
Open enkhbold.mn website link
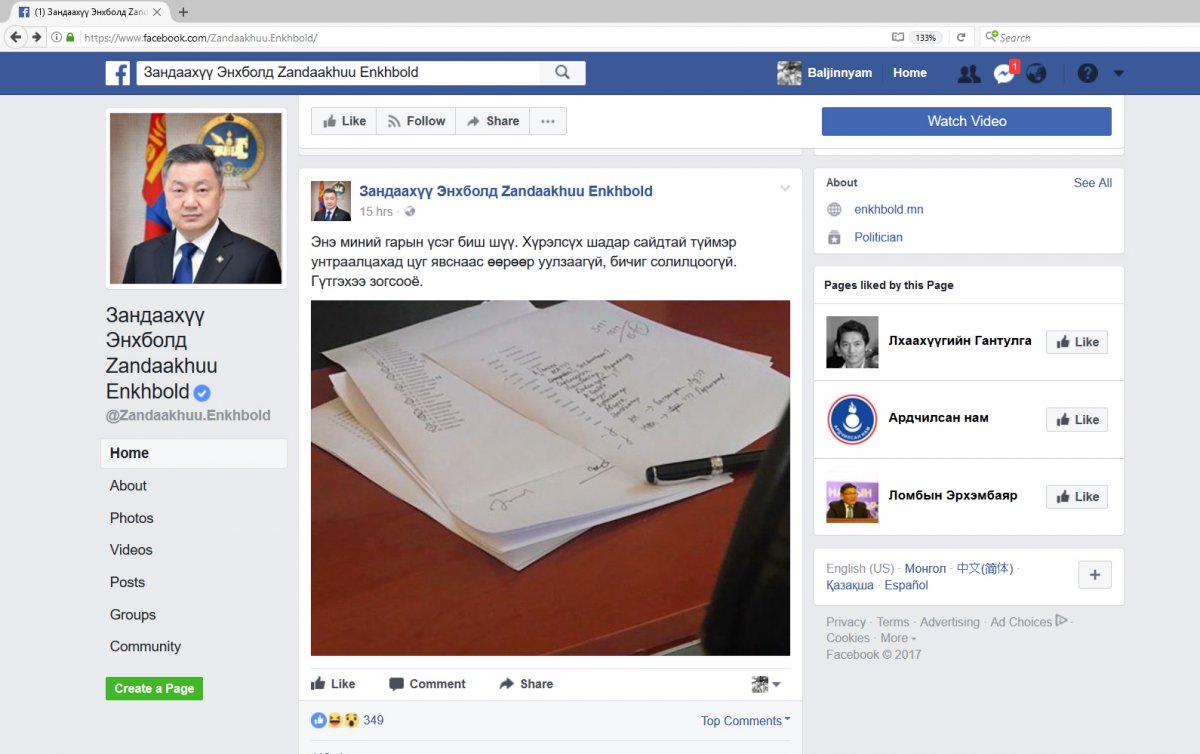pos(888,210)
